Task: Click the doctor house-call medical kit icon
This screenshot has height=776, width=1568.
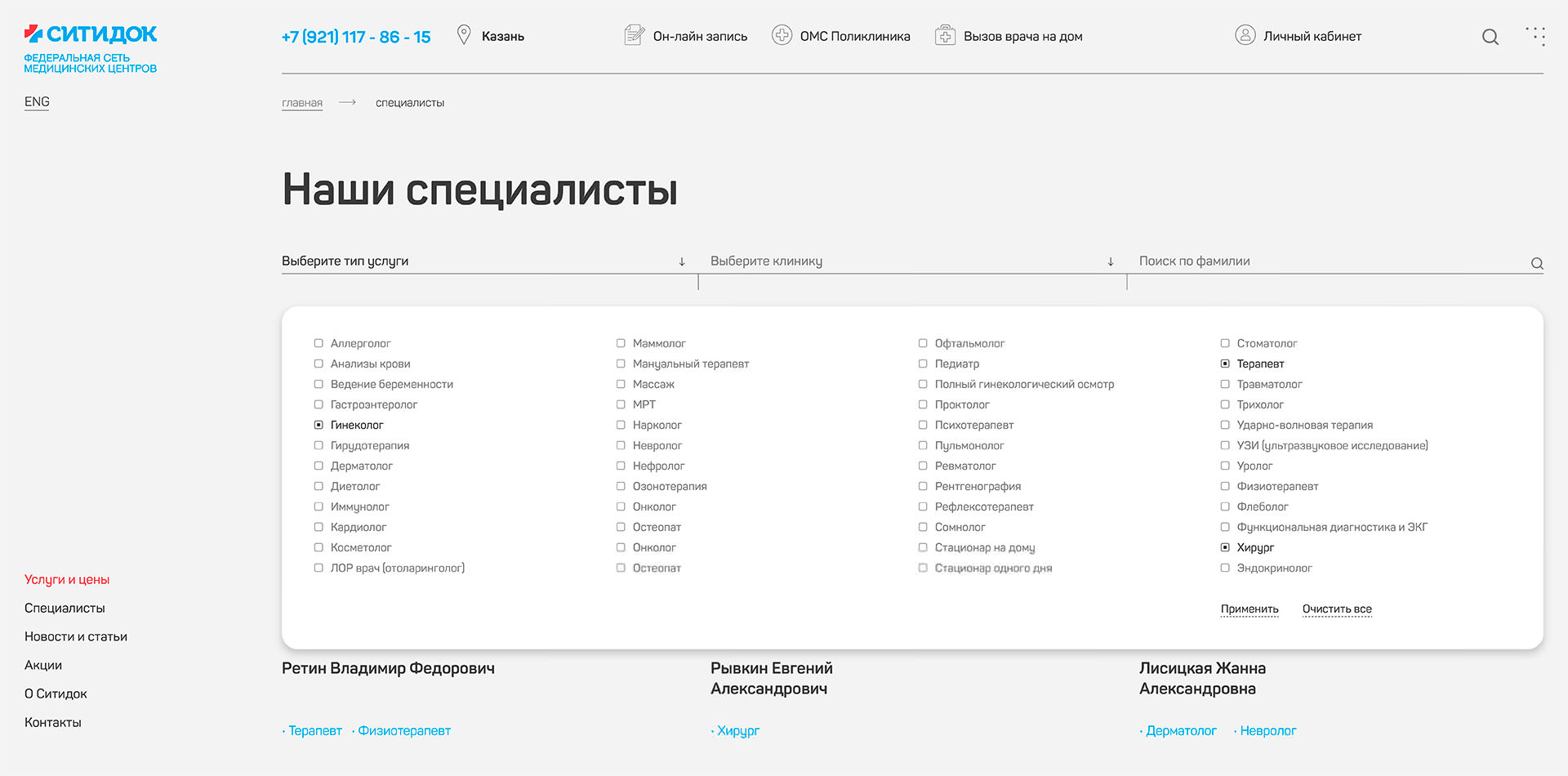Action: click(945, 35)
